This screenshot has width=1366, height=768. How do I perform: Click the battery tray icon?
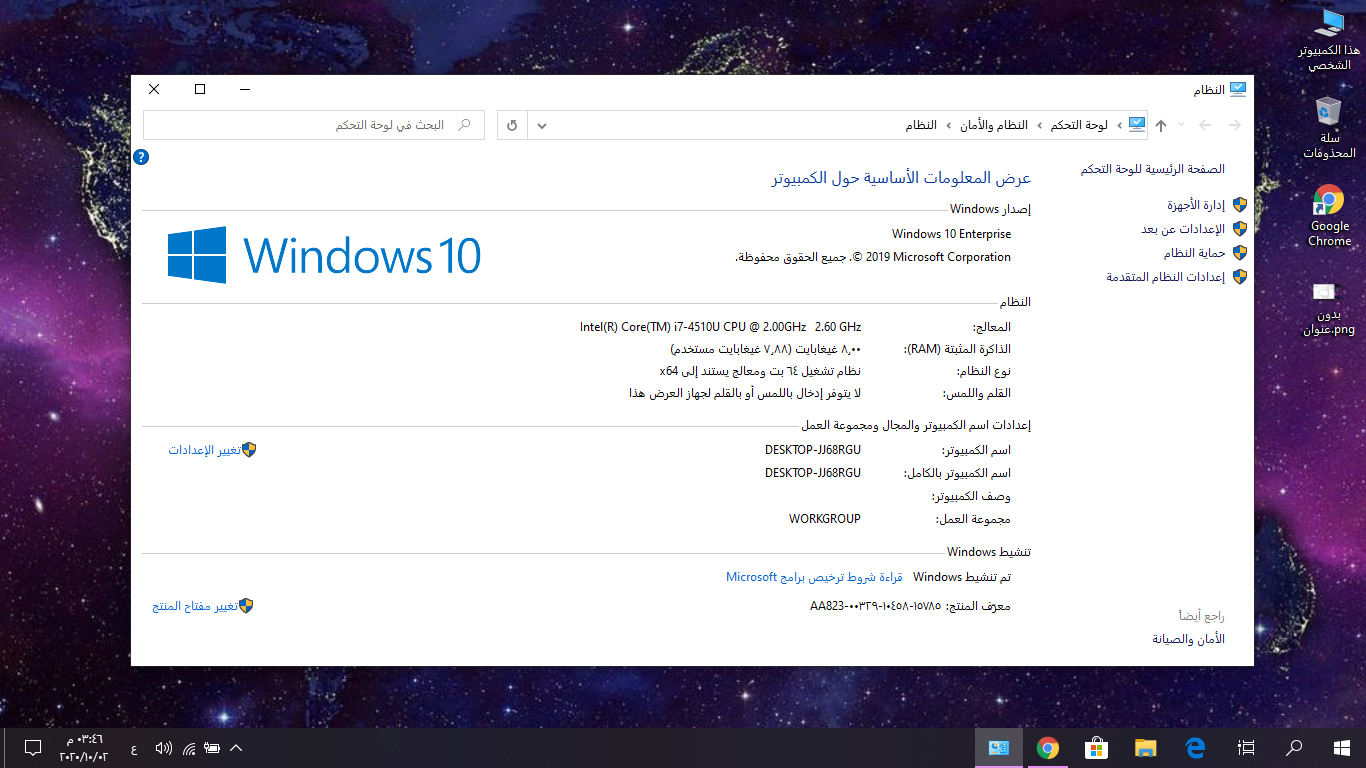(x=212, y=748)
